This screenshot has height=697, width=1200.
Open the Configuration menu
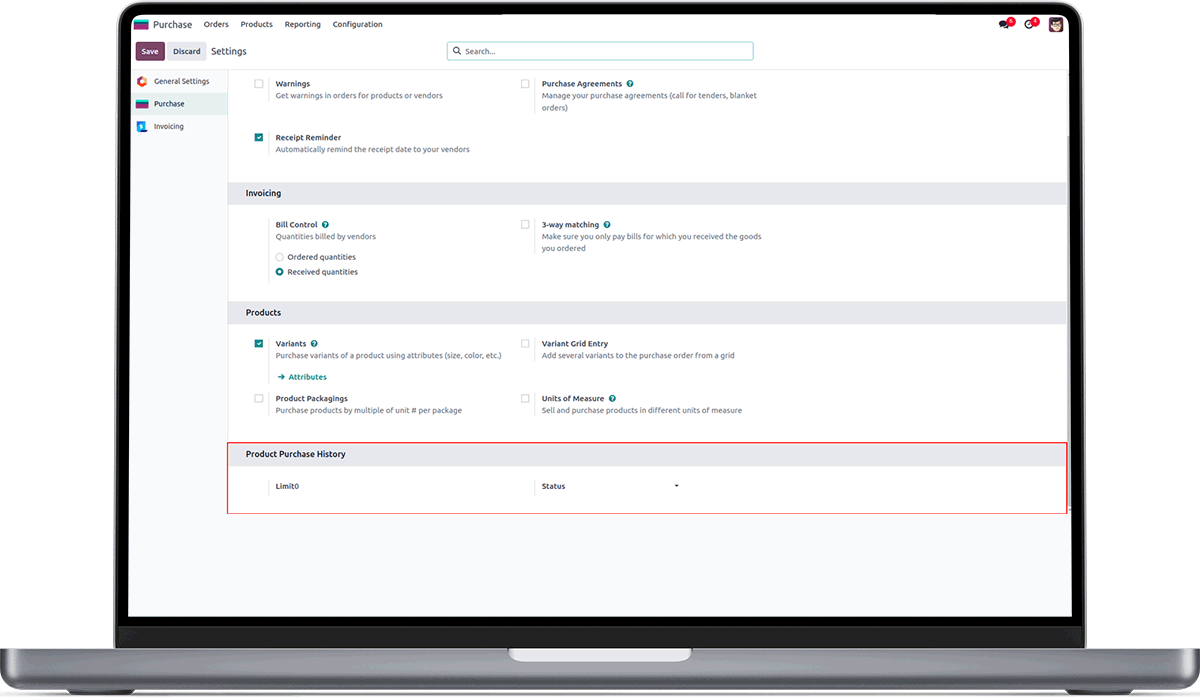tap(358, 24)
